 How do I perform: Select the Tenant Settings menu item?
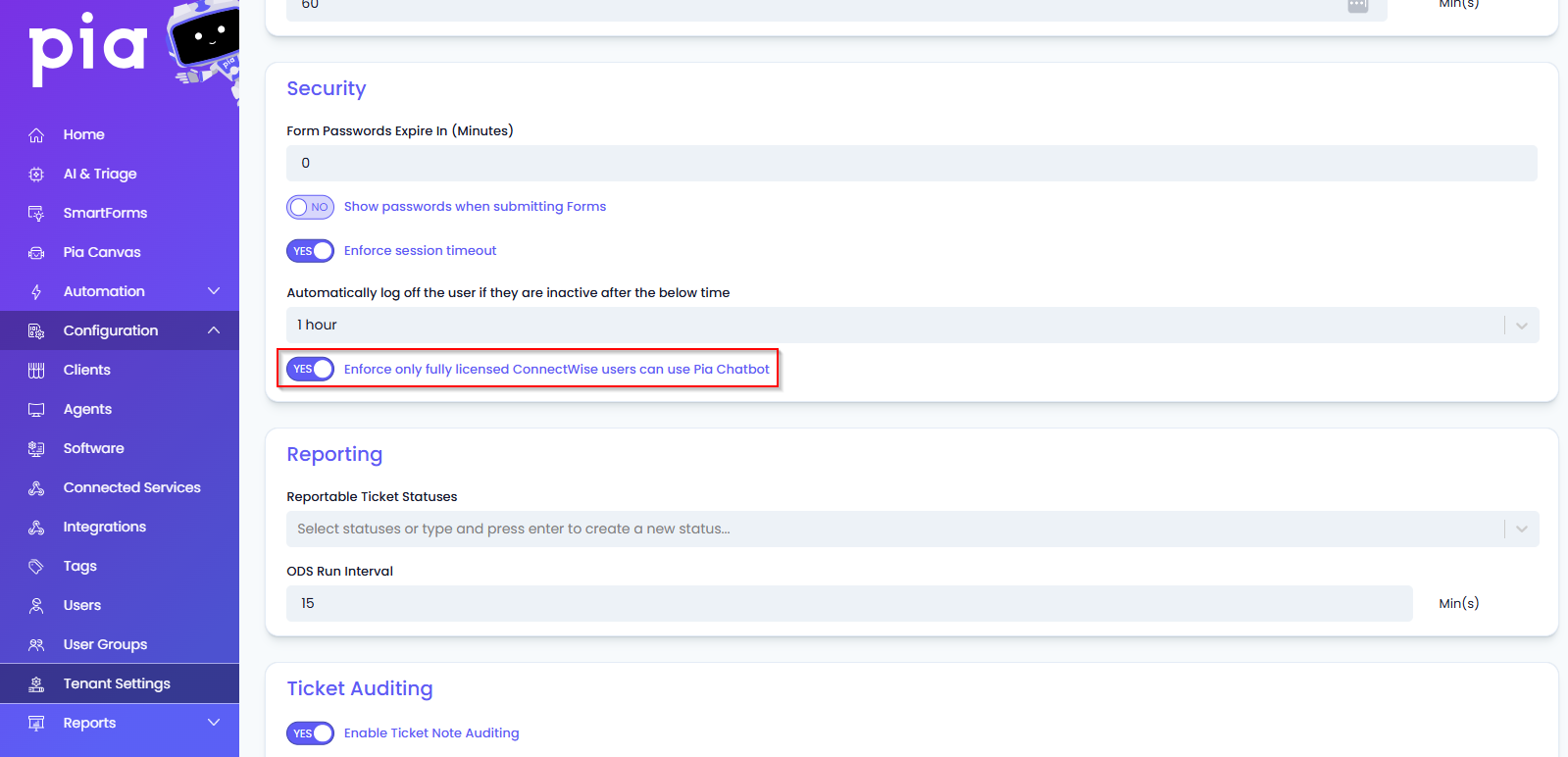click(120, 683)
